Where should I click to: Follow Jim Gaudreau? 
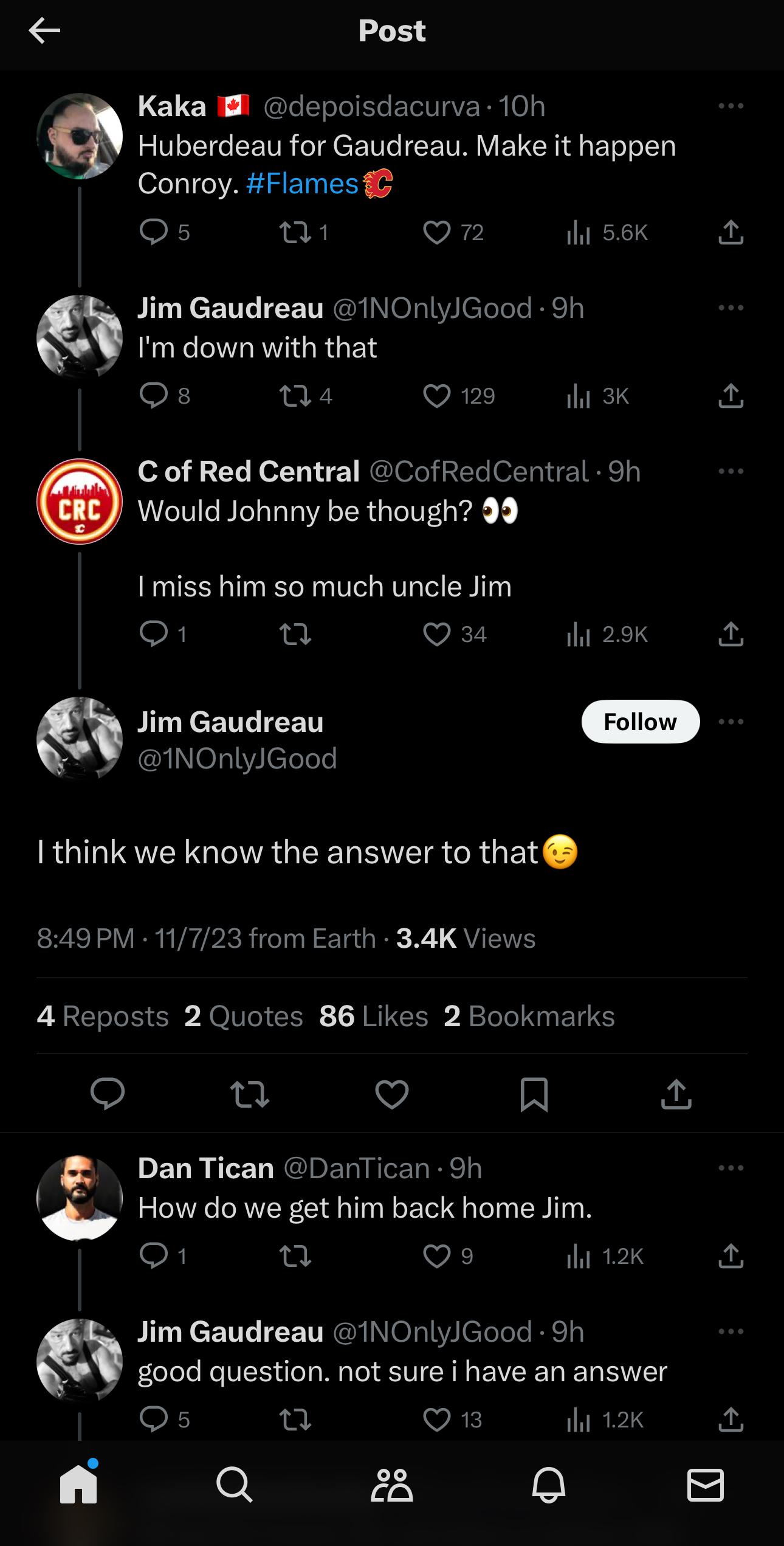(640, 722)
